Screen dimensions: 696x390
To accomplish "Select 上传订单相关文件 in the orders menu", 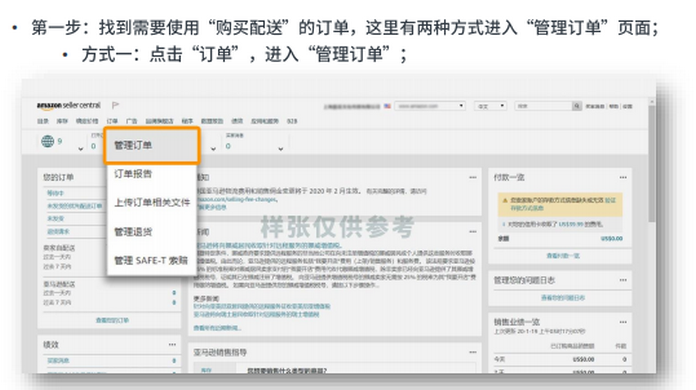I will click(x=152, y=202).
